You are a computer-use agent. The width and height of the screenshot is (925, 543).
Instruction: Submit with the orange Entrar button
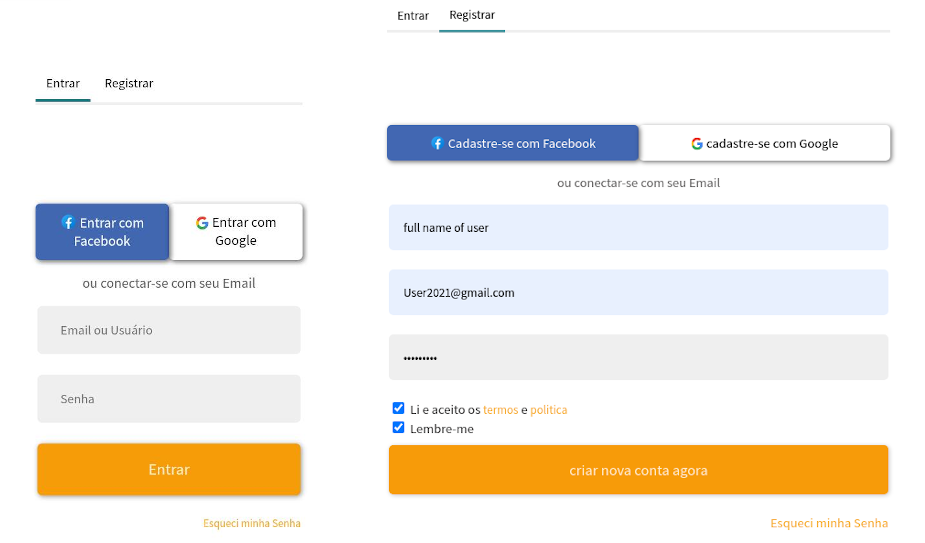(169, 469)
